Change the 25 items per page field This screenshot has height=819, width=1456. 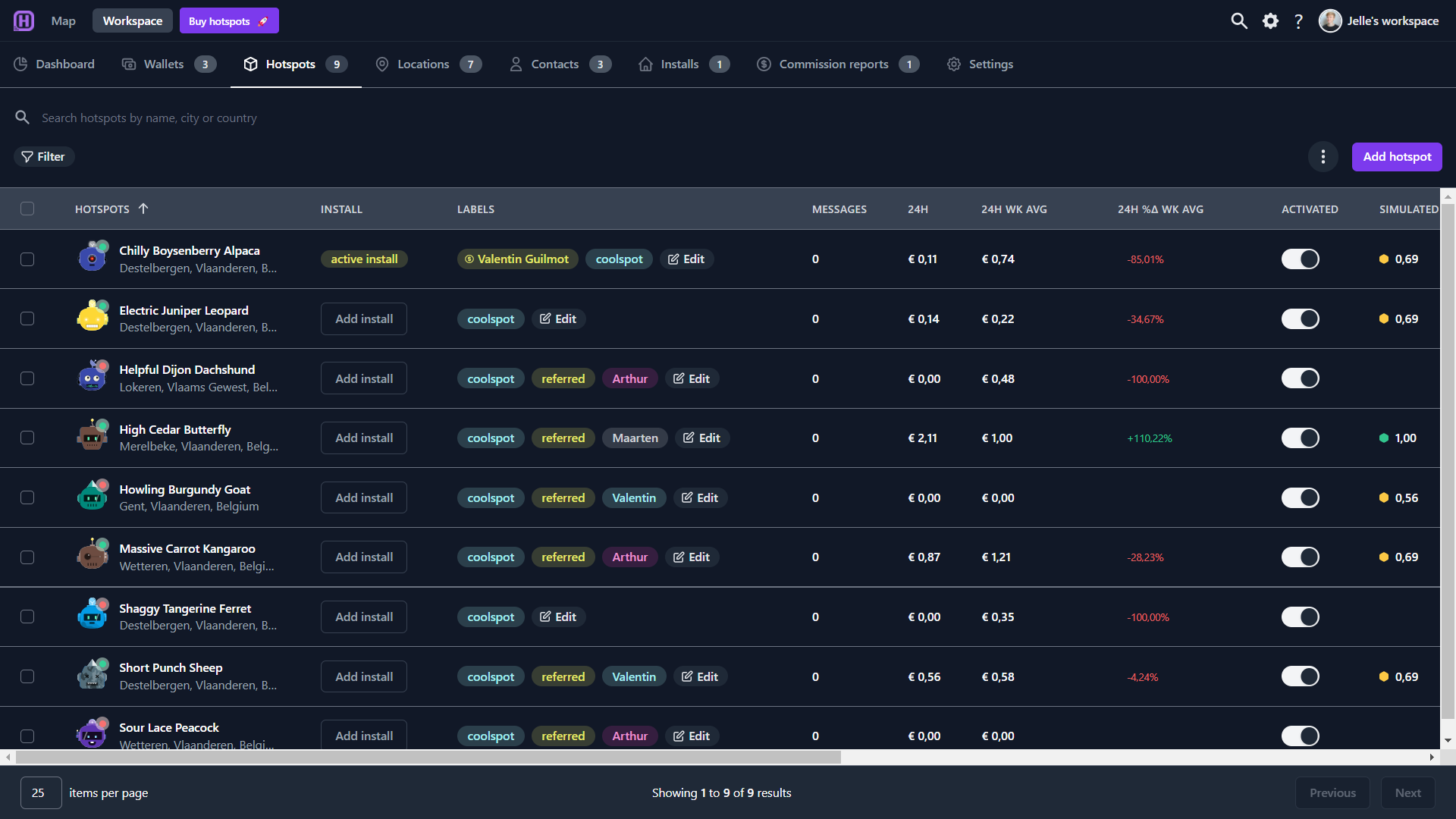41,792
